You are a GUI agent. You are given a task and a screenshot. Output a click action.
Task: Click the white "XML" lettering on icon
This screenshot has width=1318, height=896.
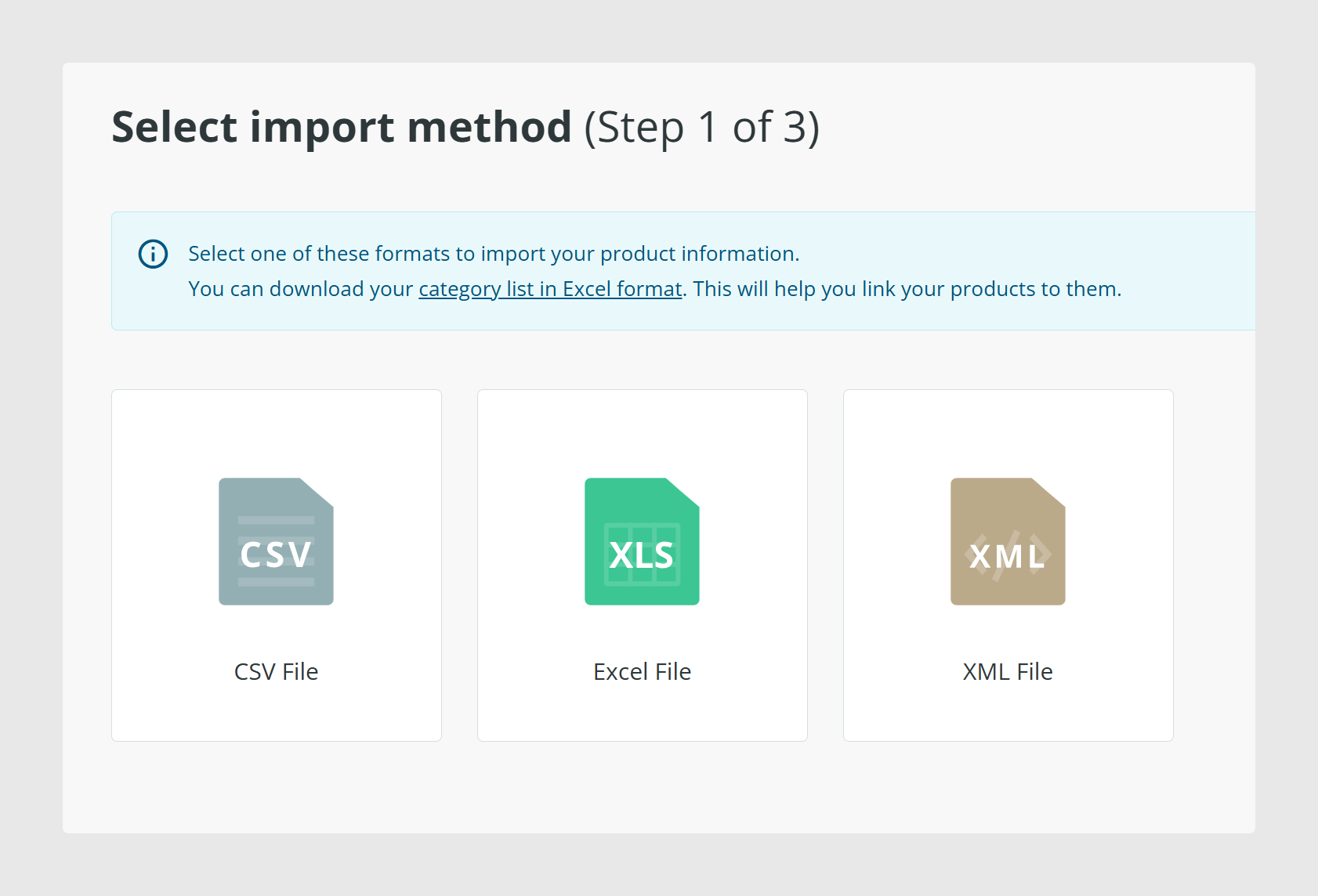point(1008,557)
